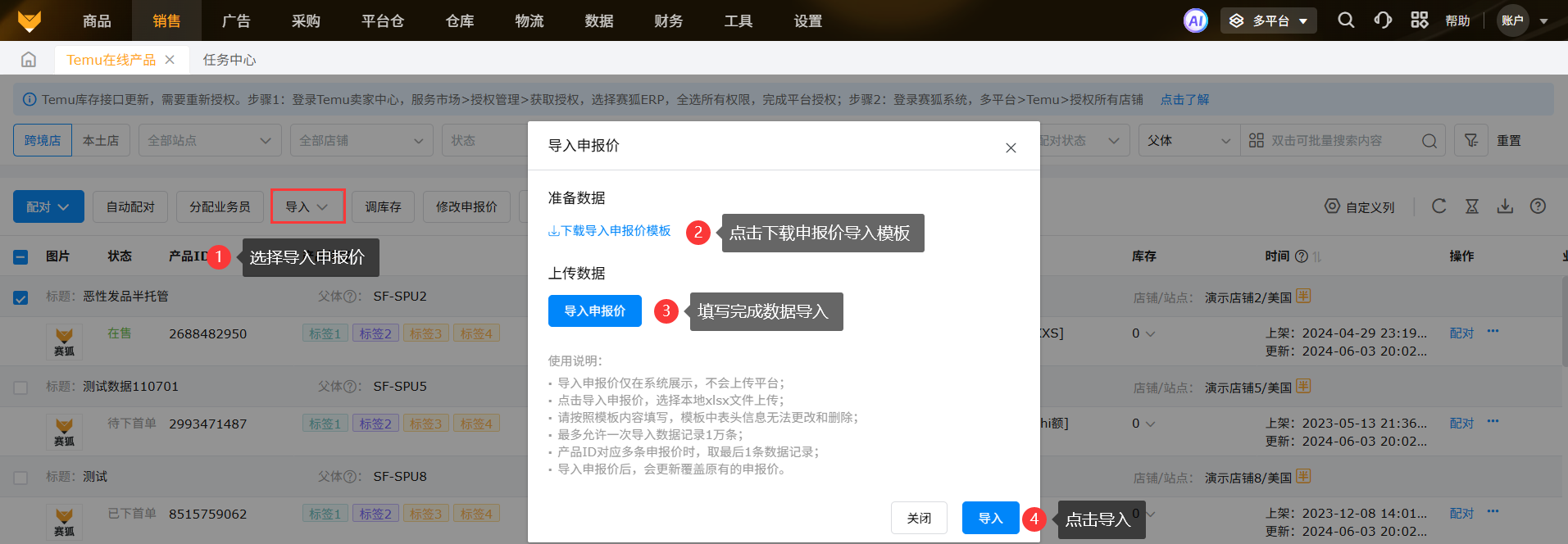Open the 财务 menu
The width and height of the screenshot is (1568, 544).
669,20
